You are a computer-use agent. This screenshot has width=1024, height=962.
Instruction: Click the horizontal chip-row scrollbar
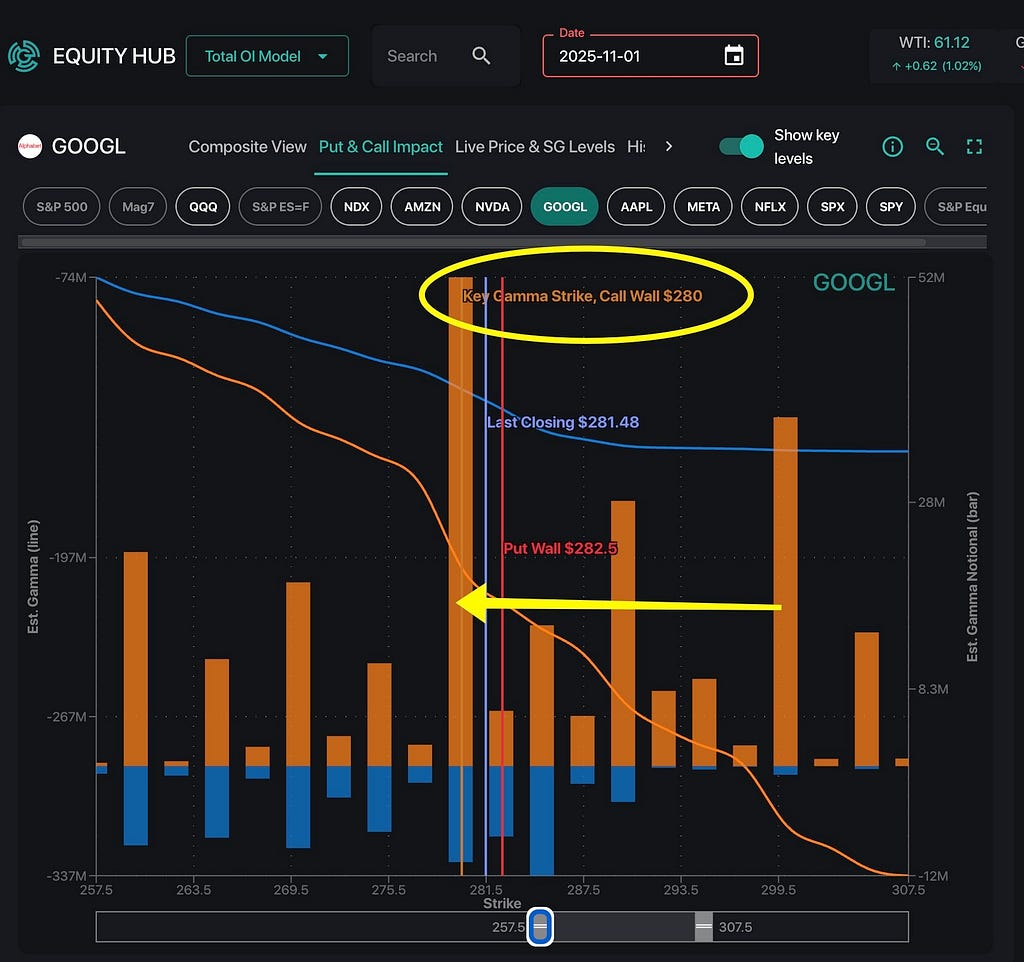click(473, 242)
